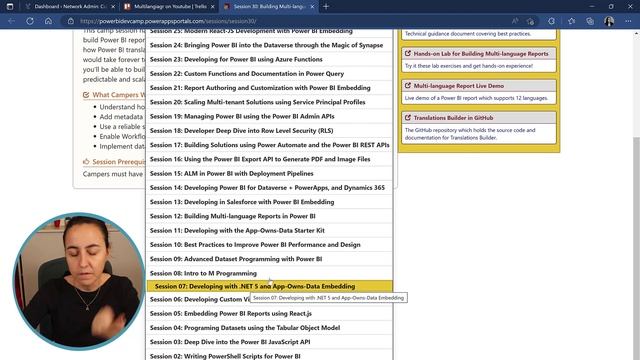Select Session 23: Developing using Azure Functions

(269, 60)
